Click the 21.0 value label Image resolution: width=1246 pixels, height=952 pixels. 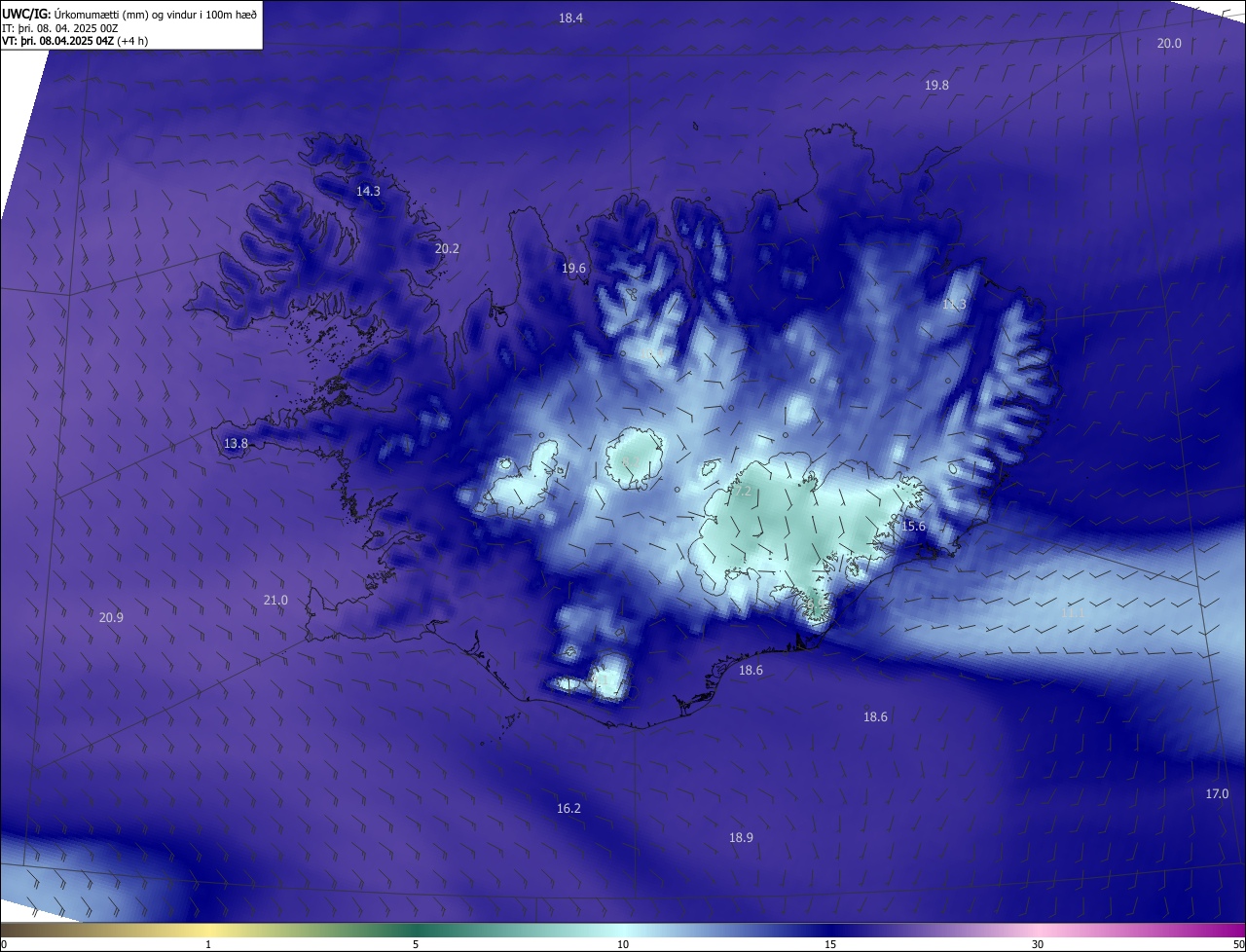coord(275,601)
